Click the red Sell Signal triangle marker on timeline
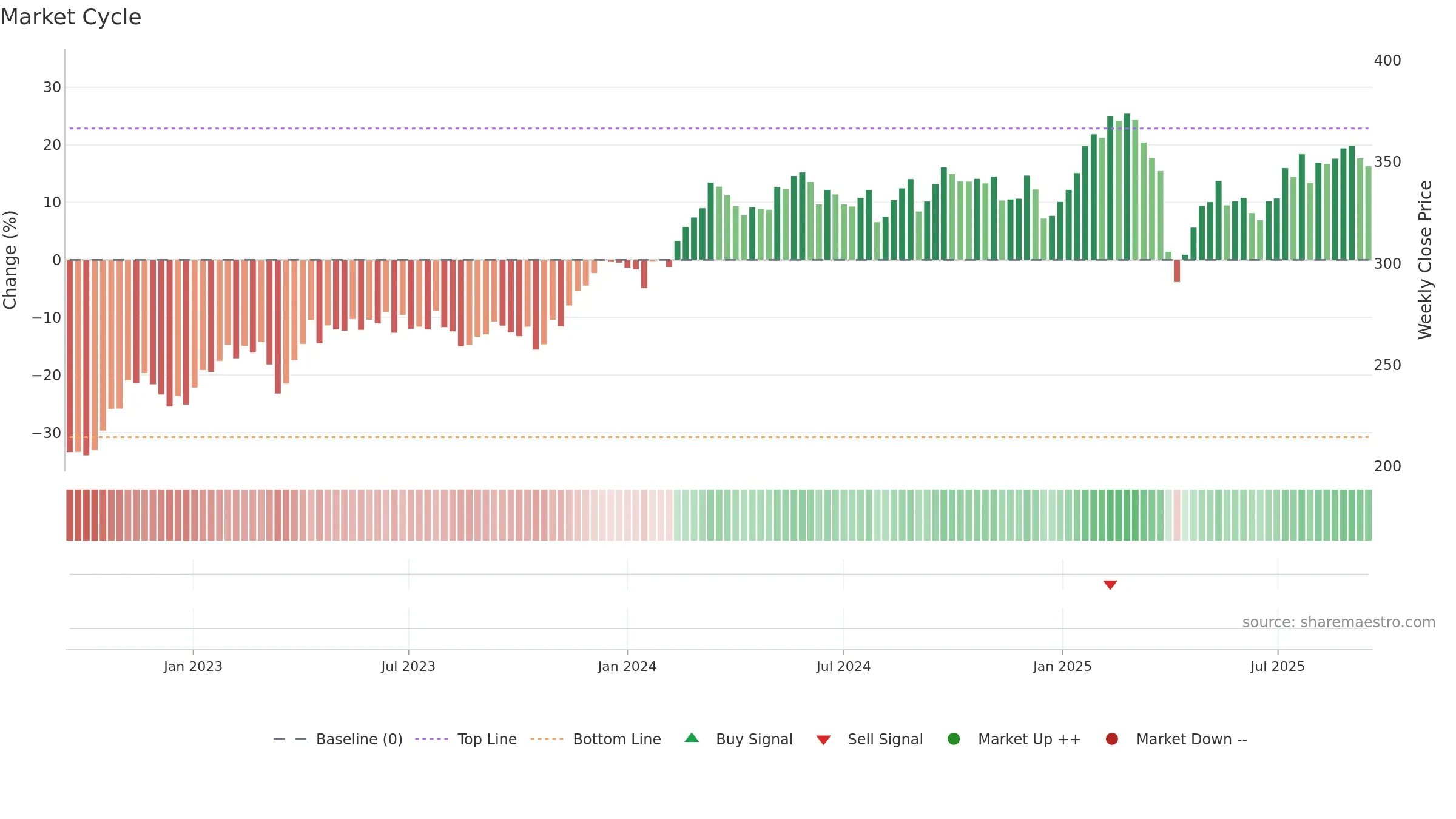This screenshot has height=819, width=1456. [x=1110, y=585]
